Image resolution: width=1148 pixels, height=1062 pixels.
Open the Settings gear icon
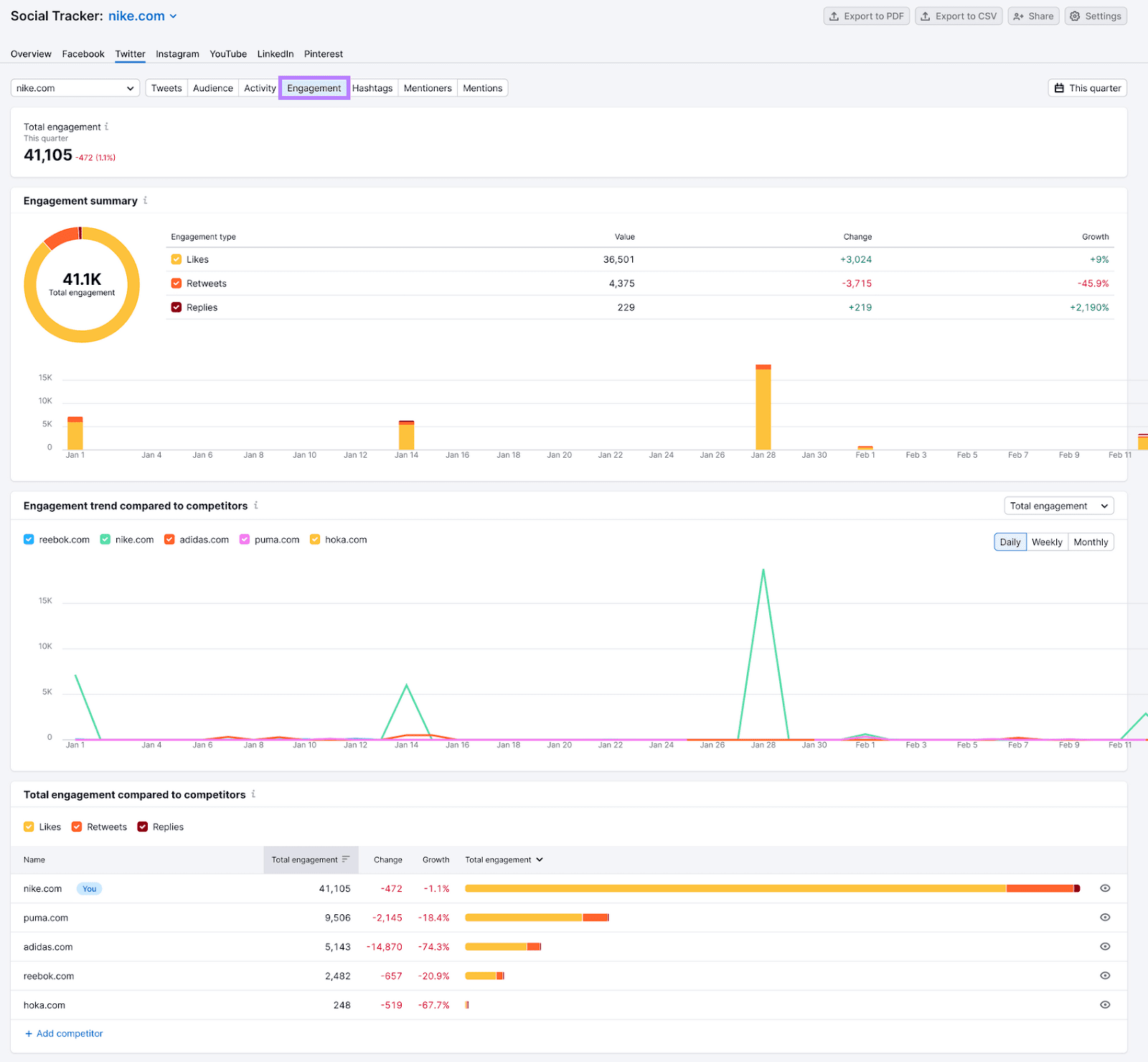pos(1076,16)
